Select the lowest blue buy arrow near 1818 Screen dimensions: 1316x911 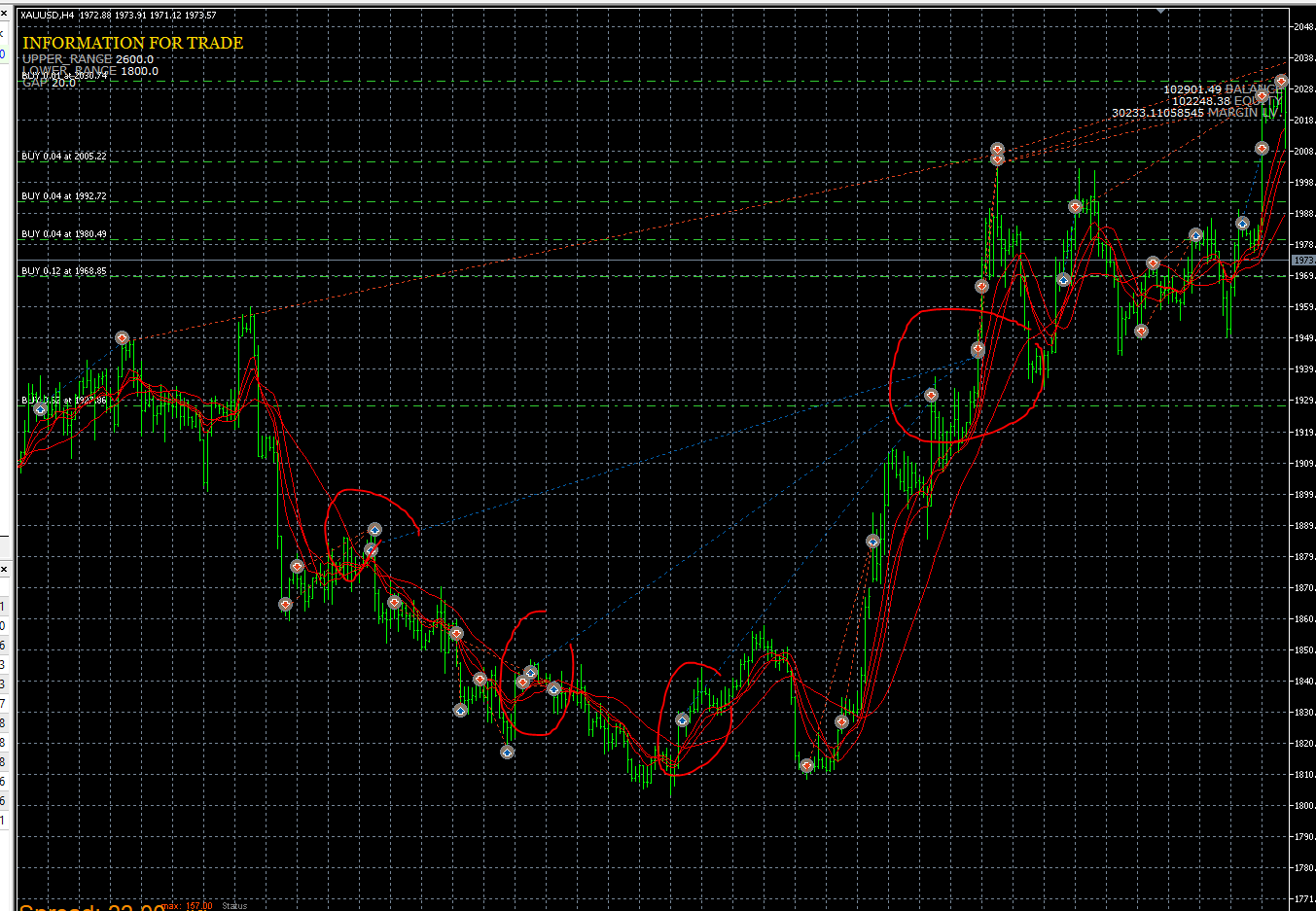[507, 752]
